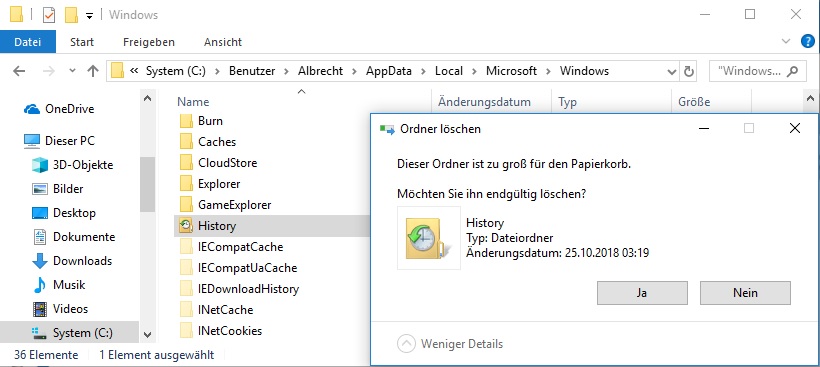Cancel deletion with the Nein button
The image size is (820, 367).
coord(745,293)
